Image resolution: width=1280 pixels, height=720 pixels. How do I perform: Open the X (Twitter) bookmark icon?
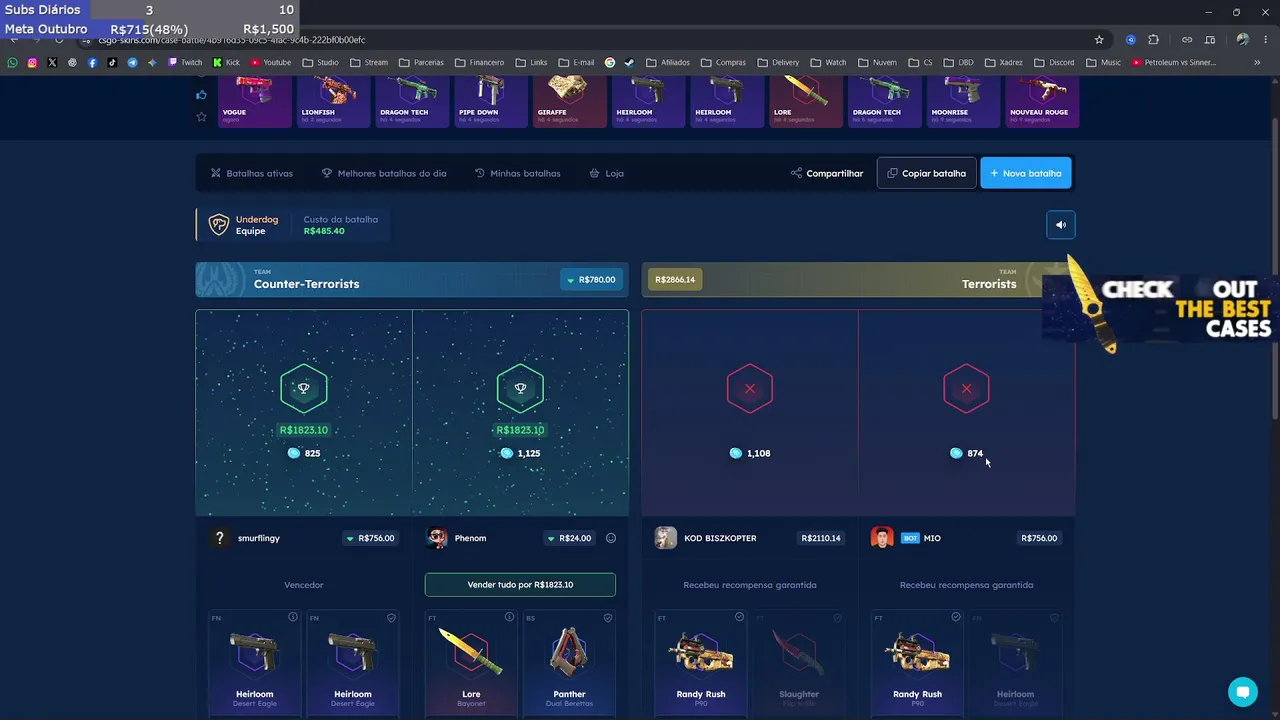(52, 63)
